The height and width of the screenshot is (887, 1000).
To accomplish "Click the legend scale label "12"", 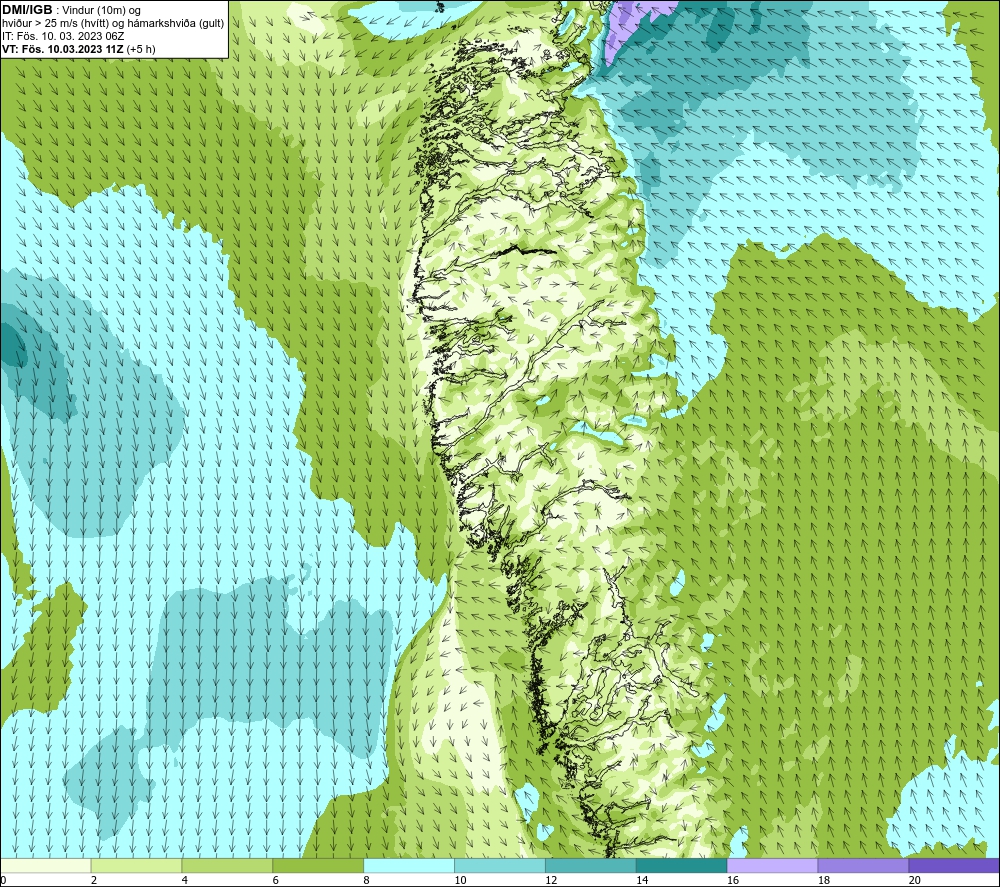I will (551, 880).
